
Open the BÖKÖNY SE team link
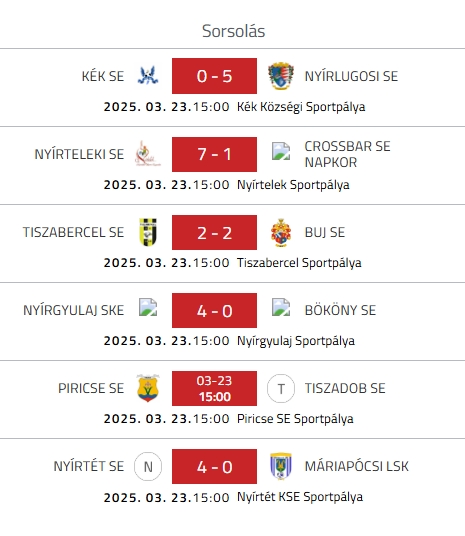point(340,310)
